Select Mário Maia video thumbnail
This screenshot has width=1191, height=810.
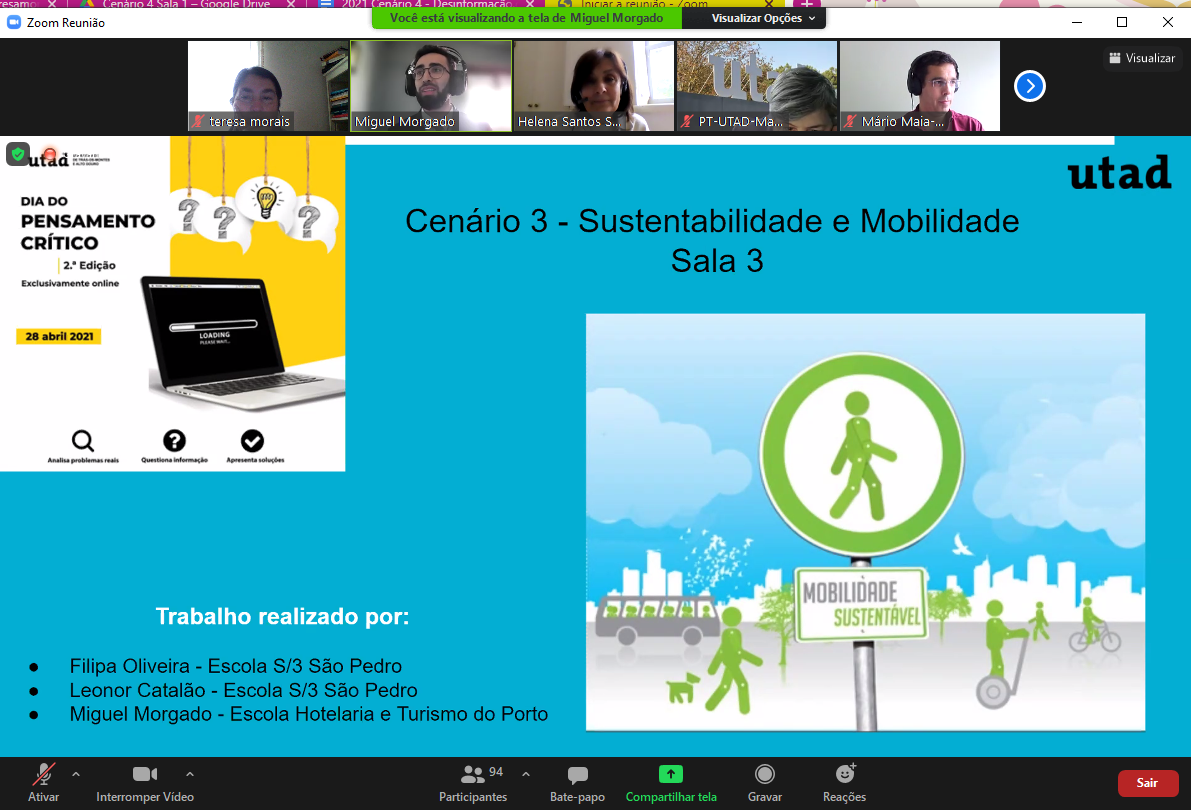[920, 86]
